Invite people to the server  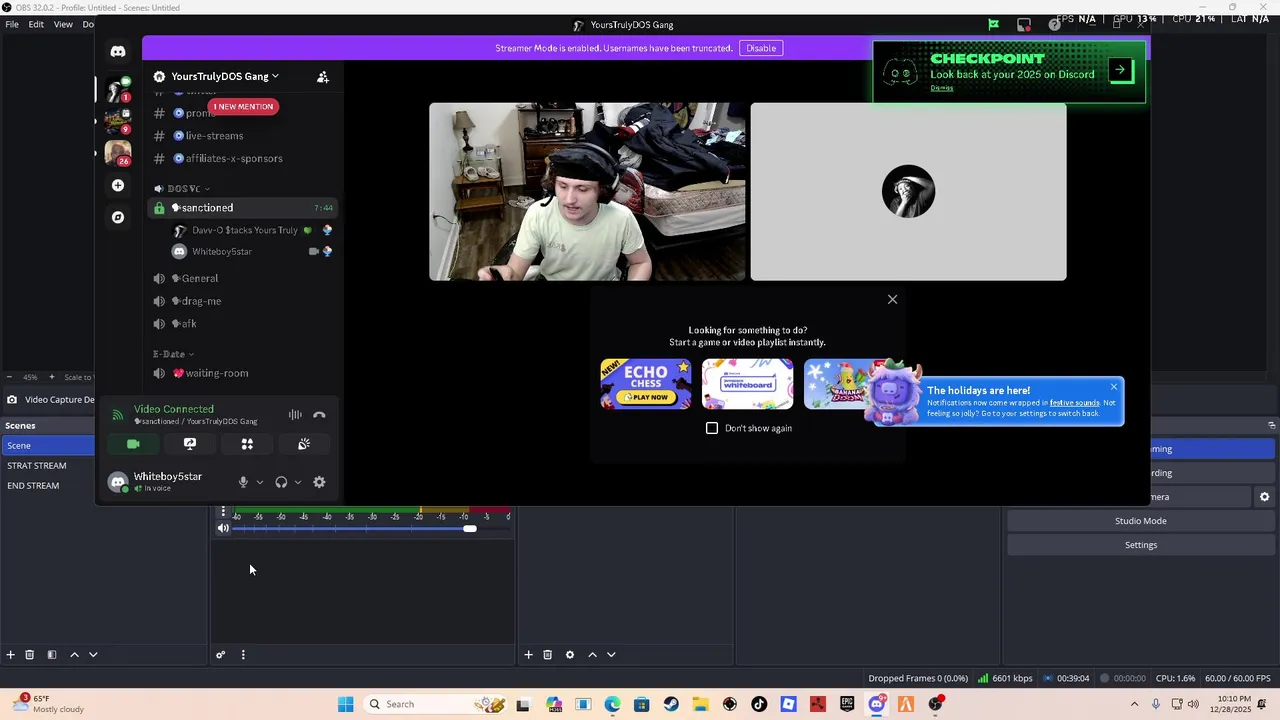click(x=323, y=77)
